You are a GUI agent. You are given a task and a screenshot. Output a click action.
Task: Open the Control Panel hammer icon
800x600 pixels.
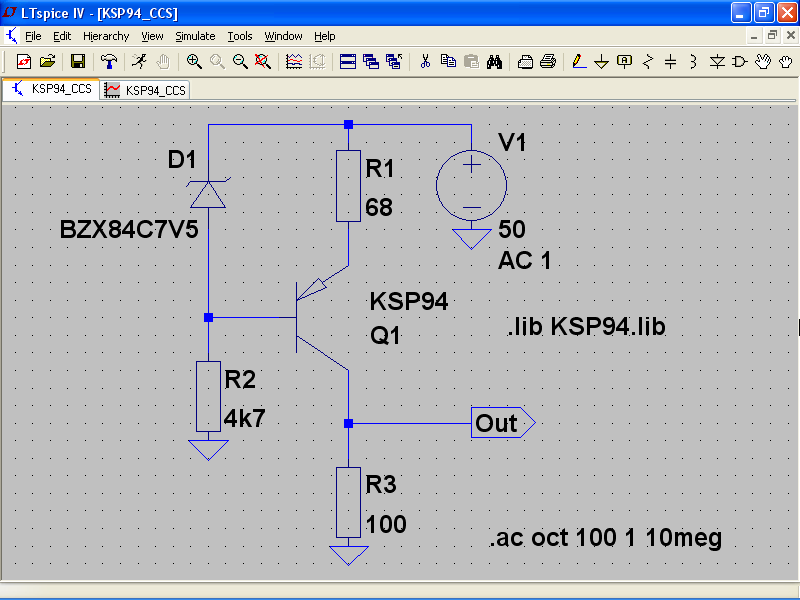(x=109, y=62)
